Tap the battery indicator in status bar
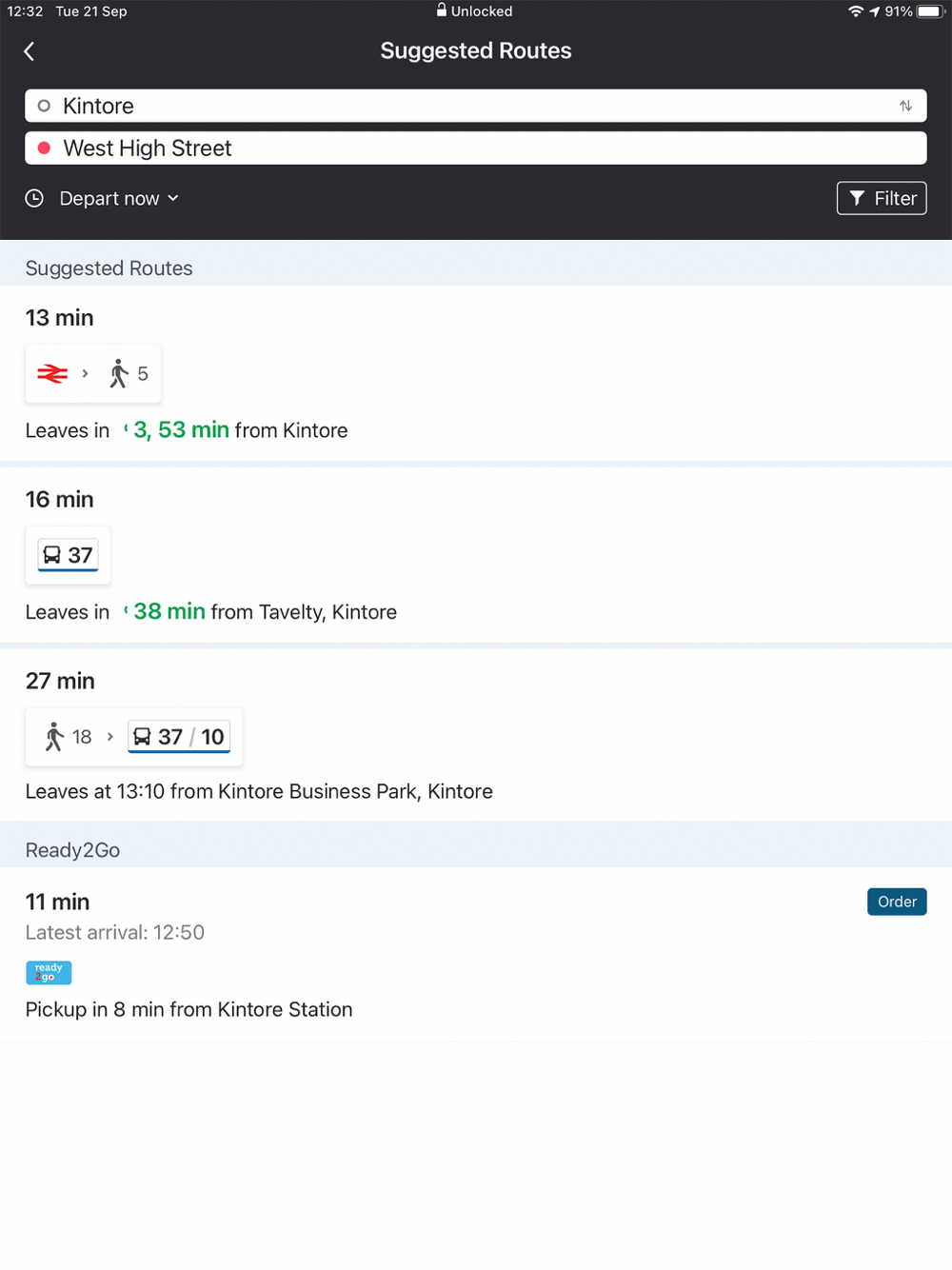 coord(930,11)
